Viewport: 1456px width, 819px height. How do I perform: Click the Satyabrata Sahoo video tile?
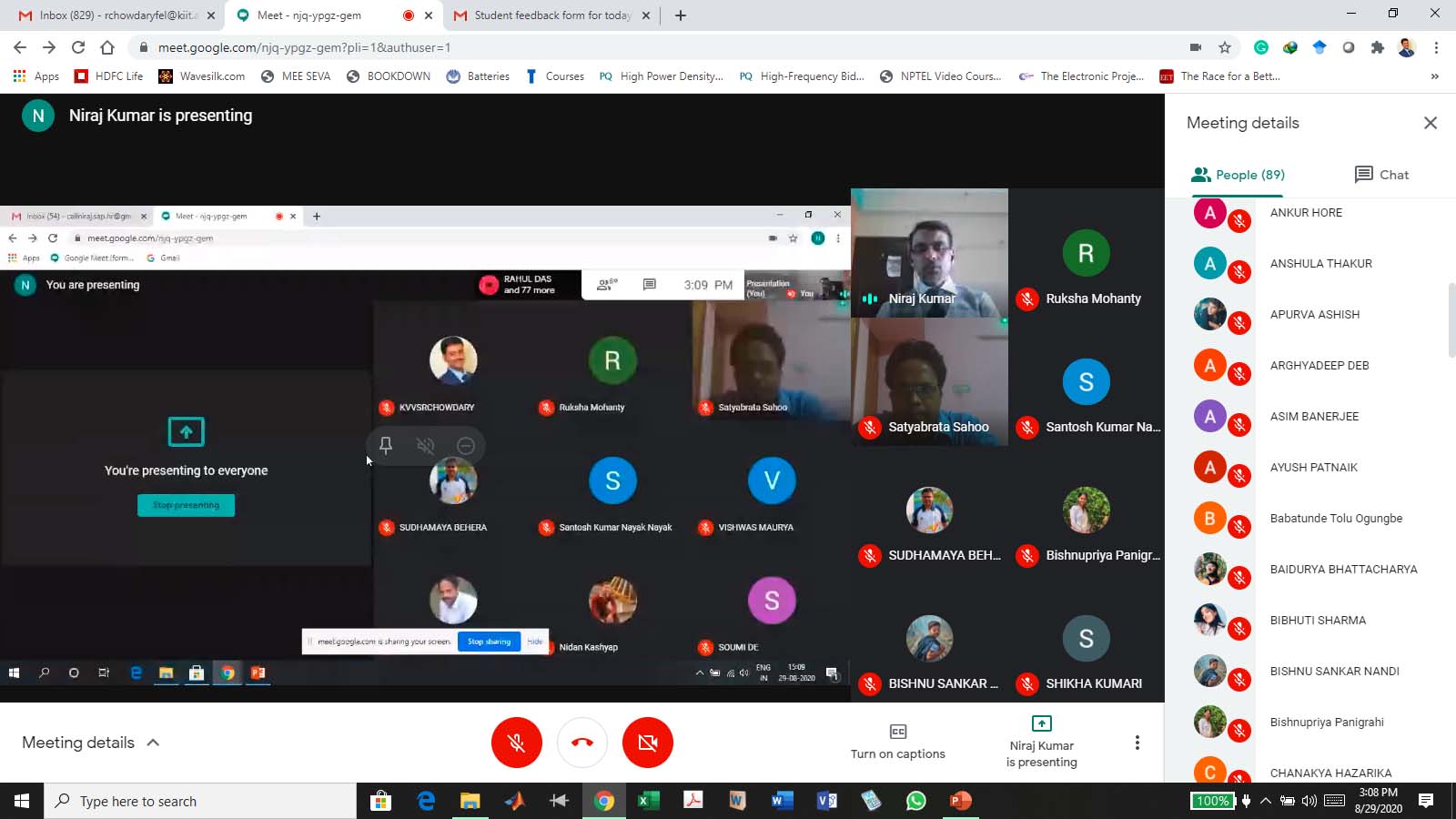tap(929, 382)
